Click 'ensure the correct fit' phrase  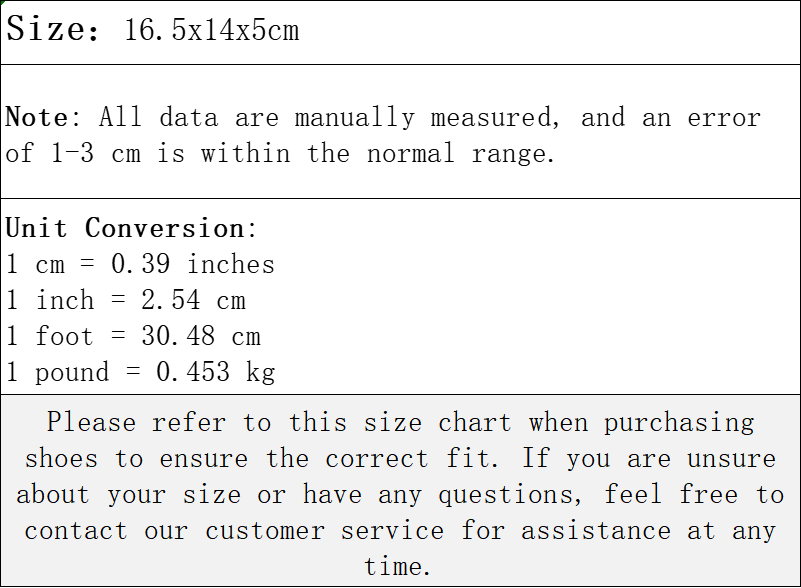(x=329, y=458)
